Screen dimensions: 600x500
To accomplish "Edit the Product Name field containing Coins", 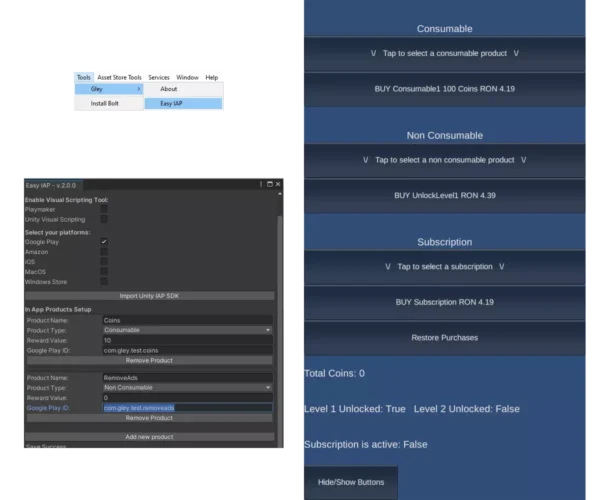I will (188, 320).
